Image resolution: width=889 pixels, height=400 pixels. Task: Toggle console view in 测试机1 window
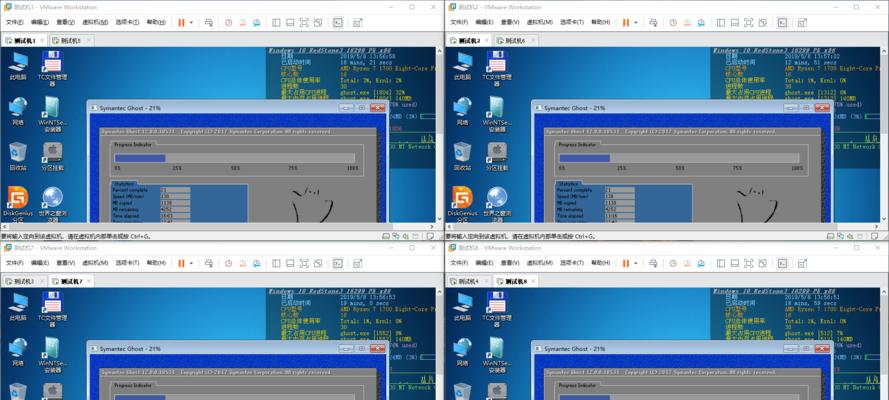[338, 23]
